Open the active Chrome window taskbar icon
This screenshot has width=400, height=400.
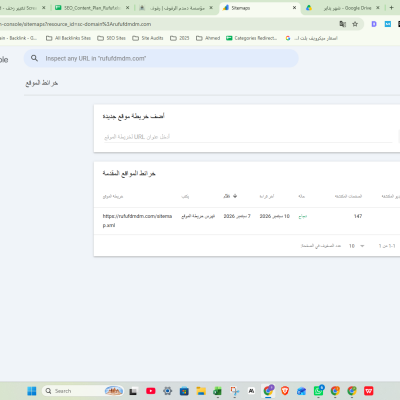[x=268, y=391]
